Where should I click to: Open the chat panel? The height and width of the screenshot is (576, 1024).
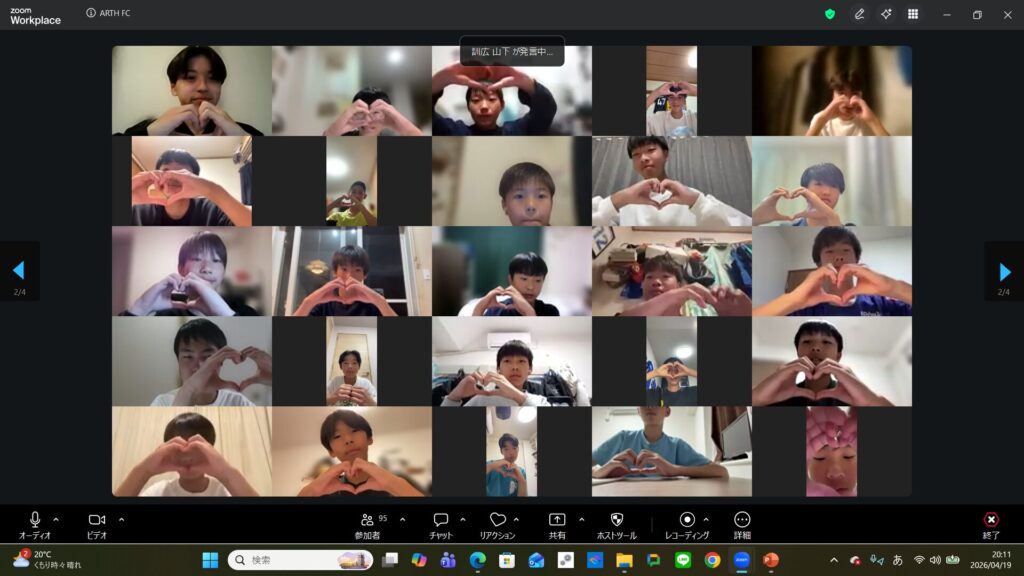[x=441, y=521]
